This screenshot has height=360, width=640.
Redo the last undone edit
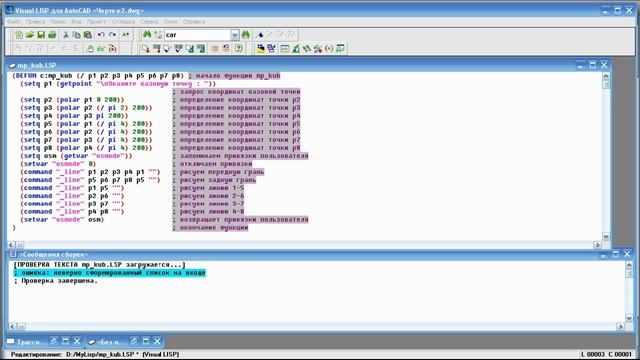112,35
